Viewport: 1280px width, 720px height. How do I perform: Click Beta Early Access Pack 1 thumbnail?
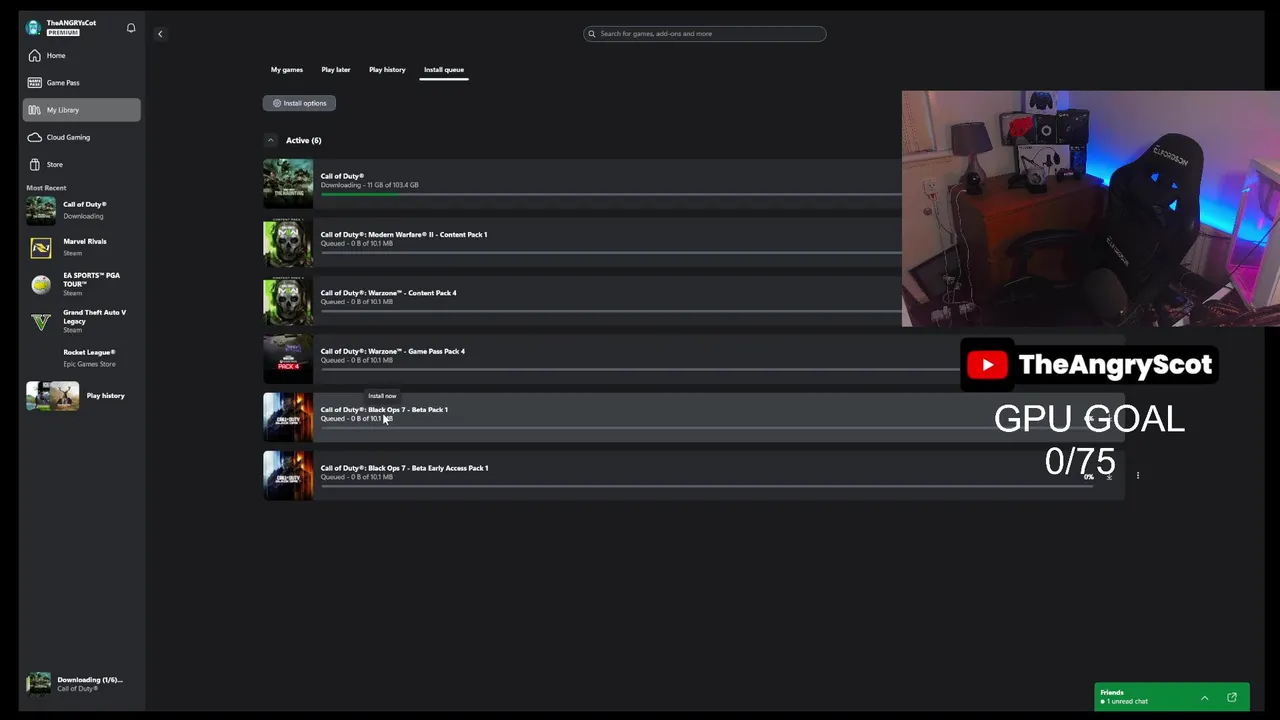point(288,476)
